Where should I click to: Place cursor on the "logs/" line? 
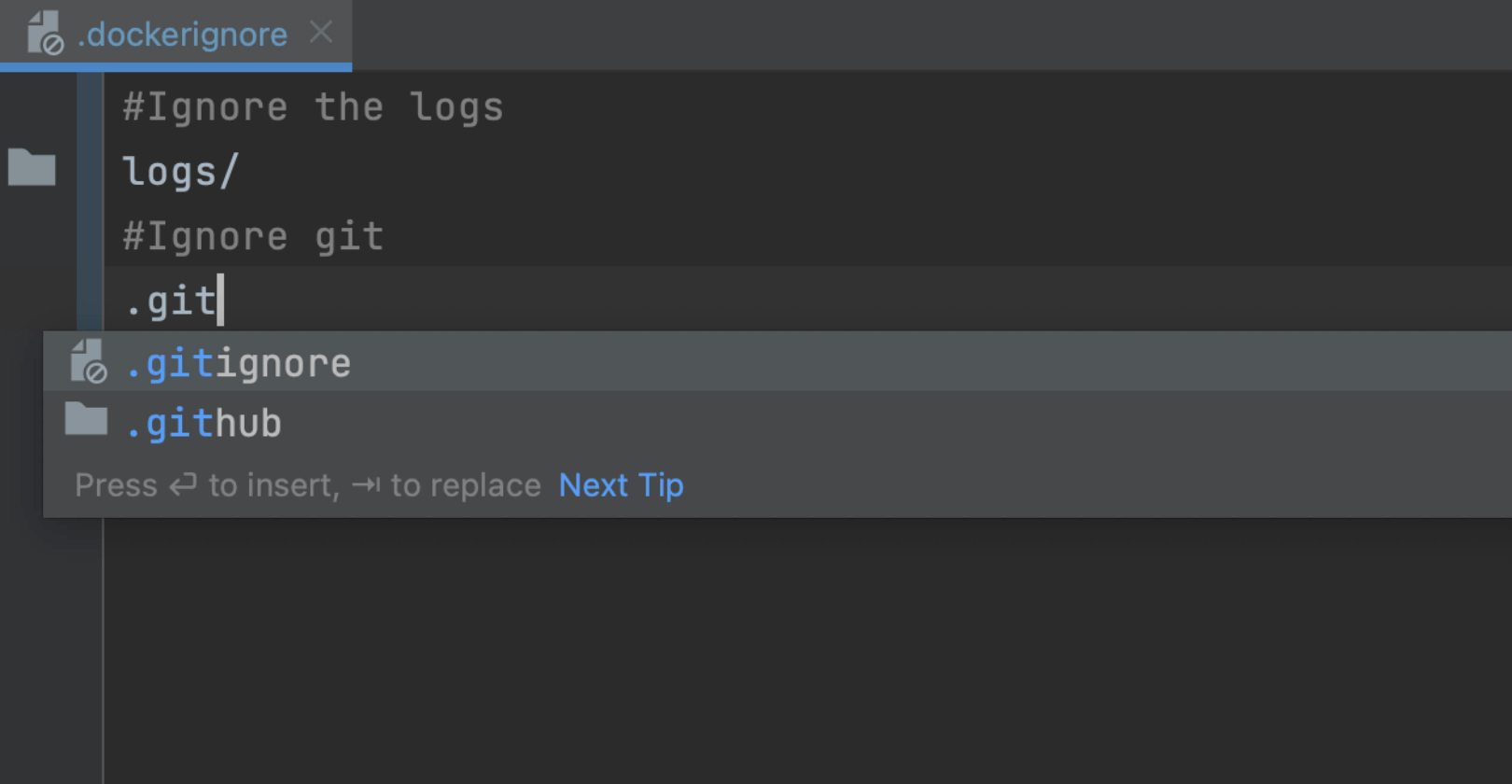pos(180,172)
